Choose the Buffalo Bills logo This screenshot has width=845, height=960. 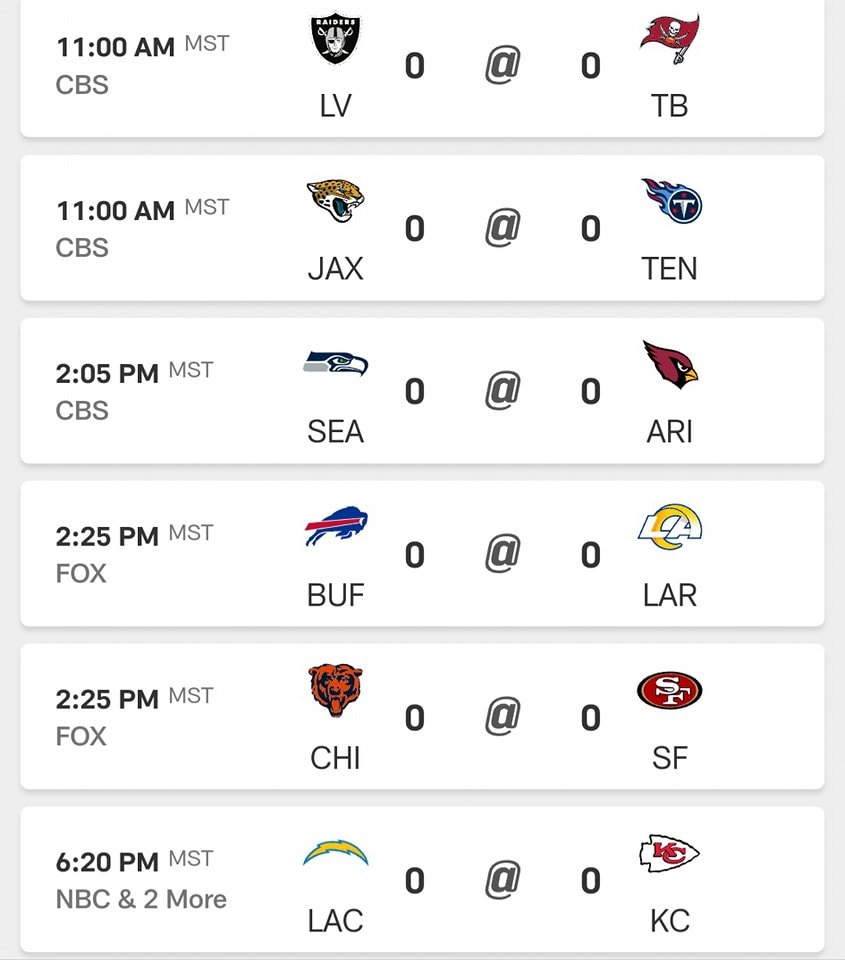pyautogui.click(x=336, y=526)
